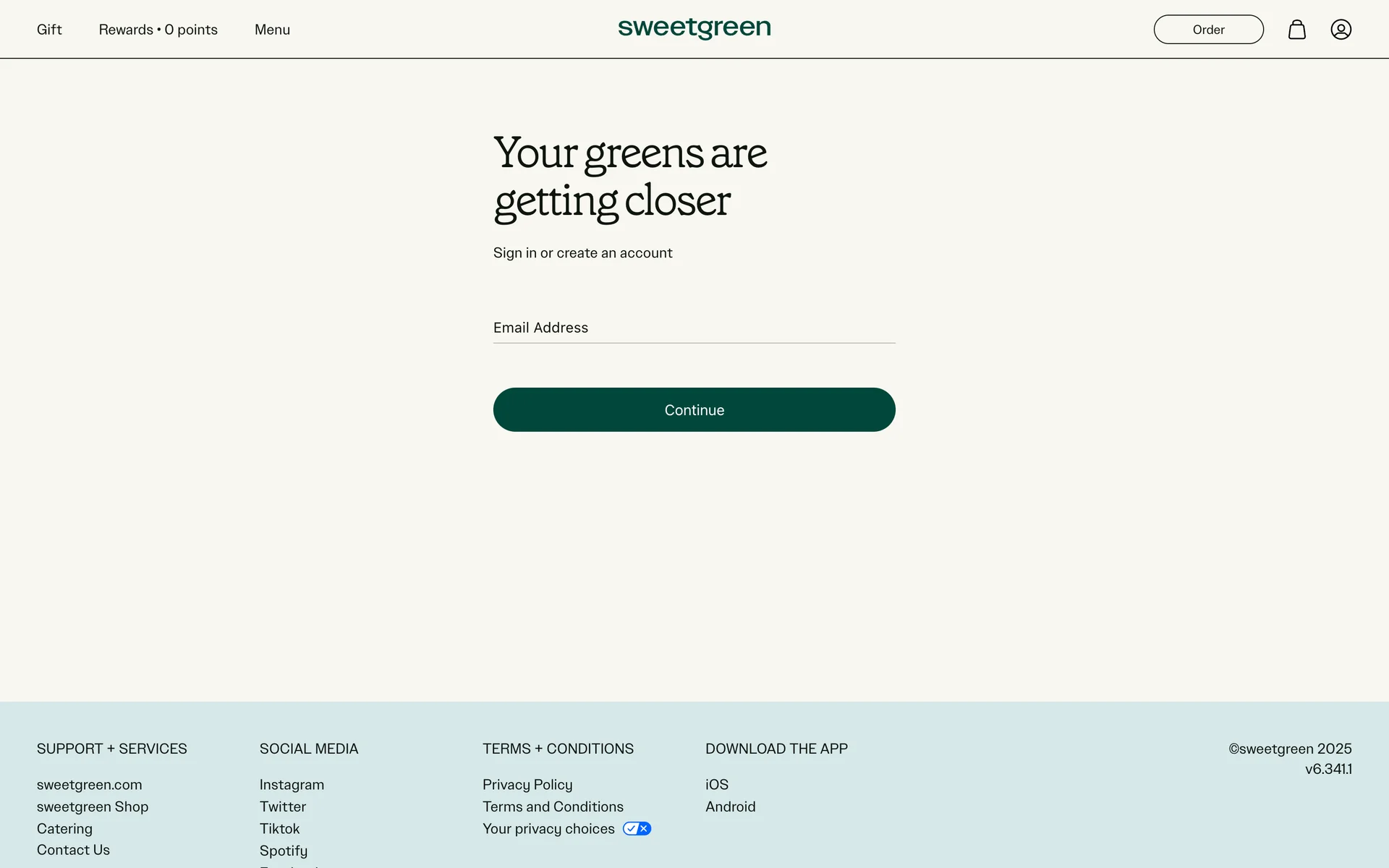Image resolution: width=1389 pixels, height=868 pixels.
Task: Open the Gift page
Action: (x=49, y=30)
